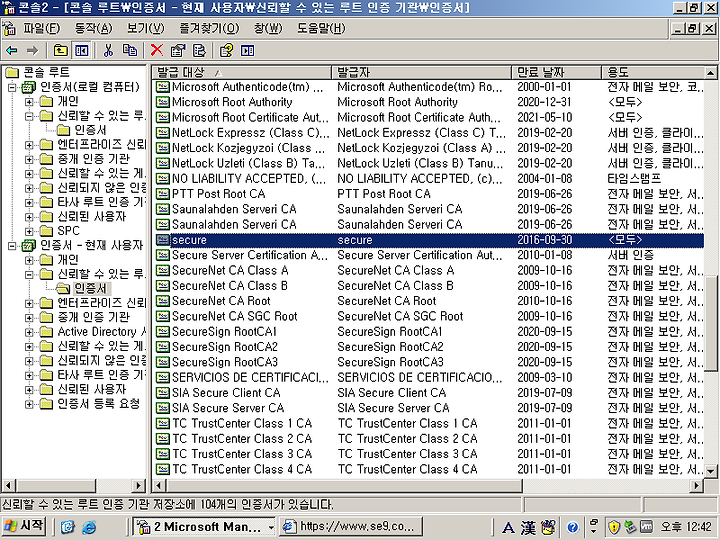Open the taskbar group dropdown for Microsoft Man...

(271, 527)
